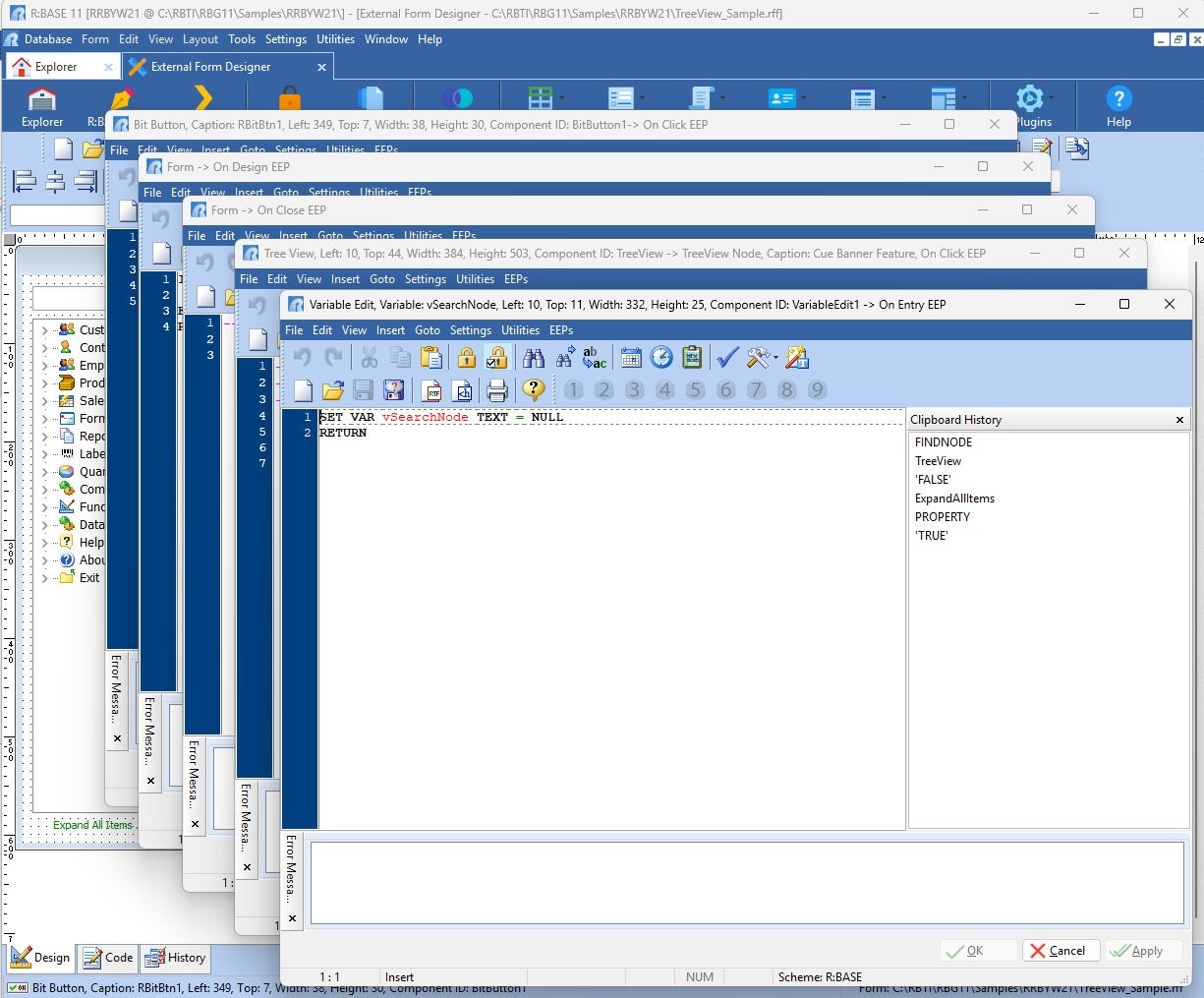Open the Database menu in main menu bar

(48, 39)
